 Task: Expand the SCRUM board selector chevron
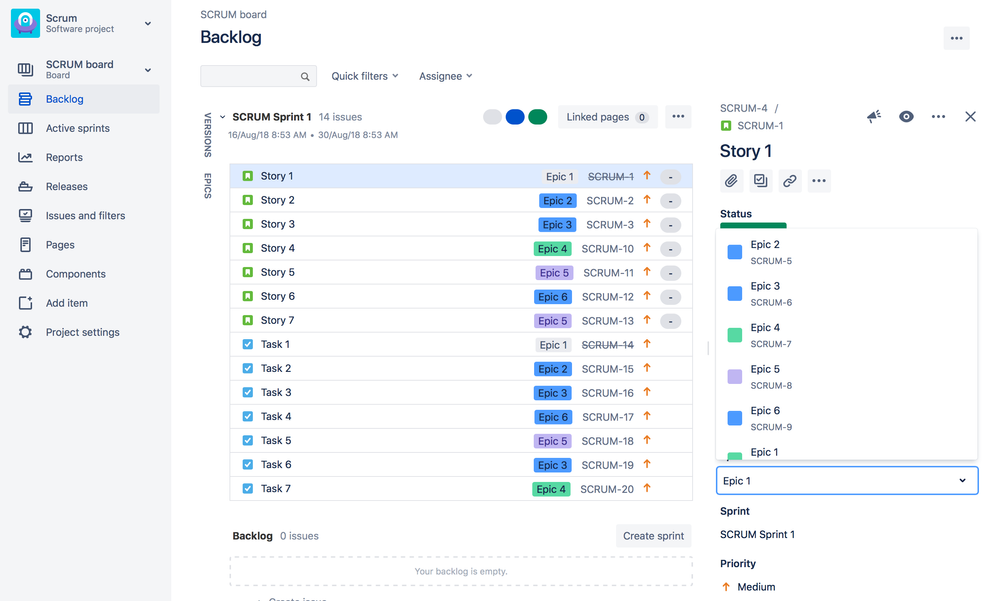pyautogui.click(x=148, y=70)
